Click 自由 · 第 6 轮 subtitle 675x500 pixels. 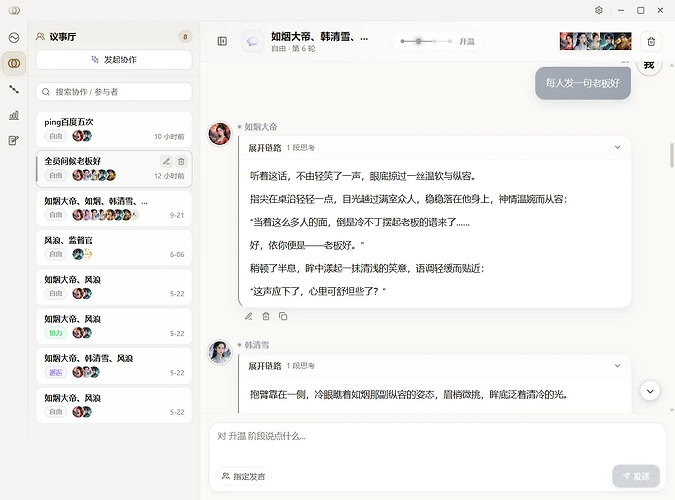(293, 49)
